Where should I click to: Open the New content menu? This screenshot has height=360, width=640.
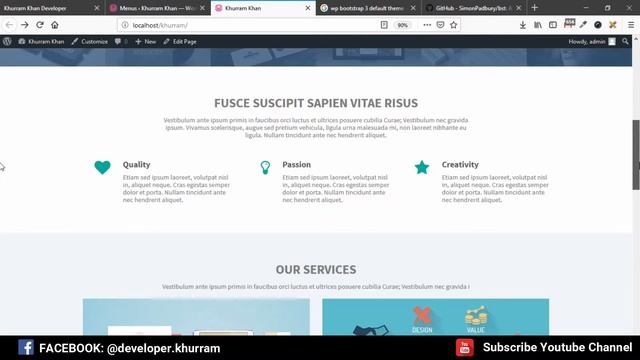145,42
